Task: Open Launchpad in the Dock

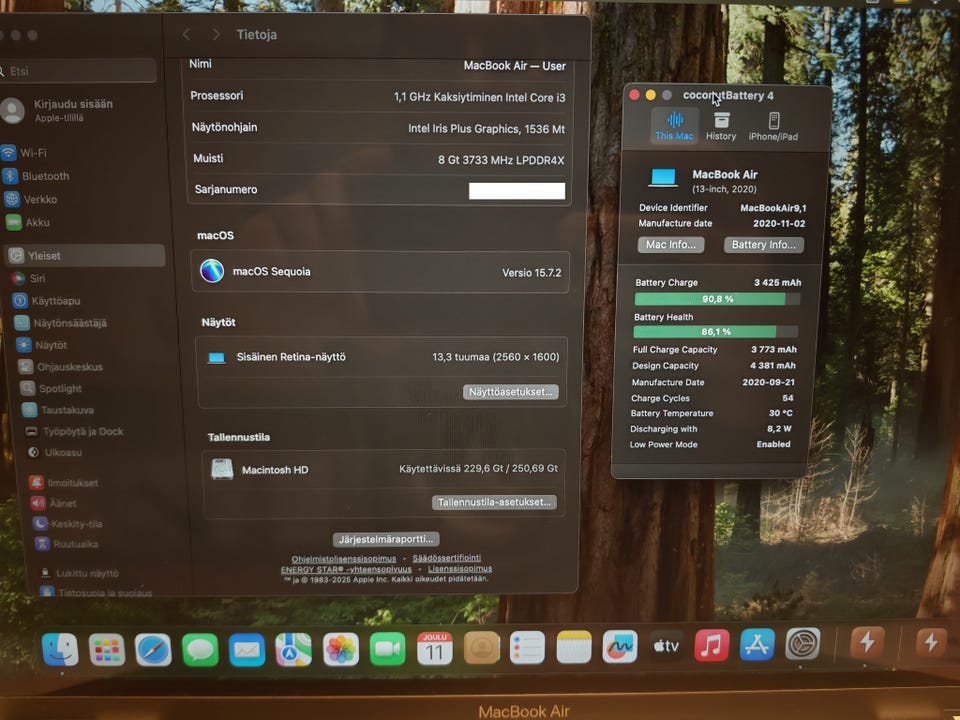Action: coord(107,650)
